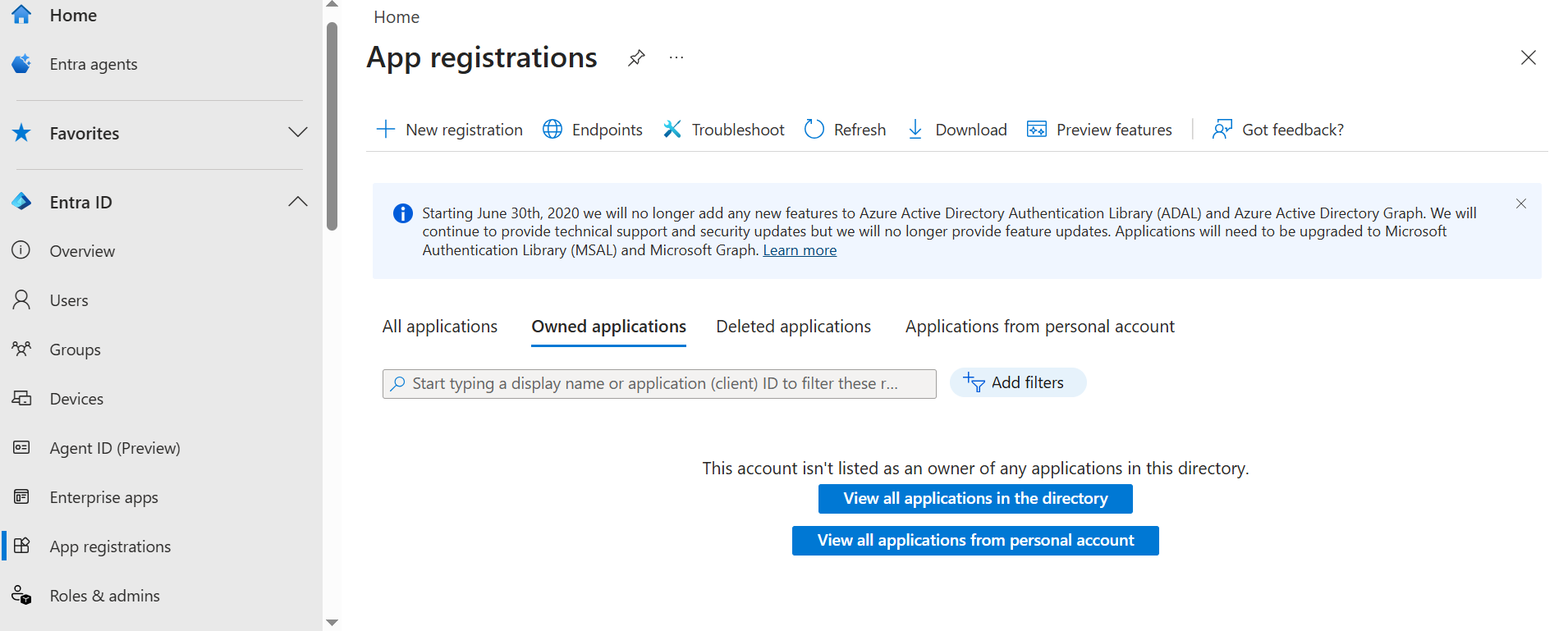Image resolution: width=1568 pixels, height=631 pixels.
Task: Expand the Favorites section
Action: coord(298,133)
